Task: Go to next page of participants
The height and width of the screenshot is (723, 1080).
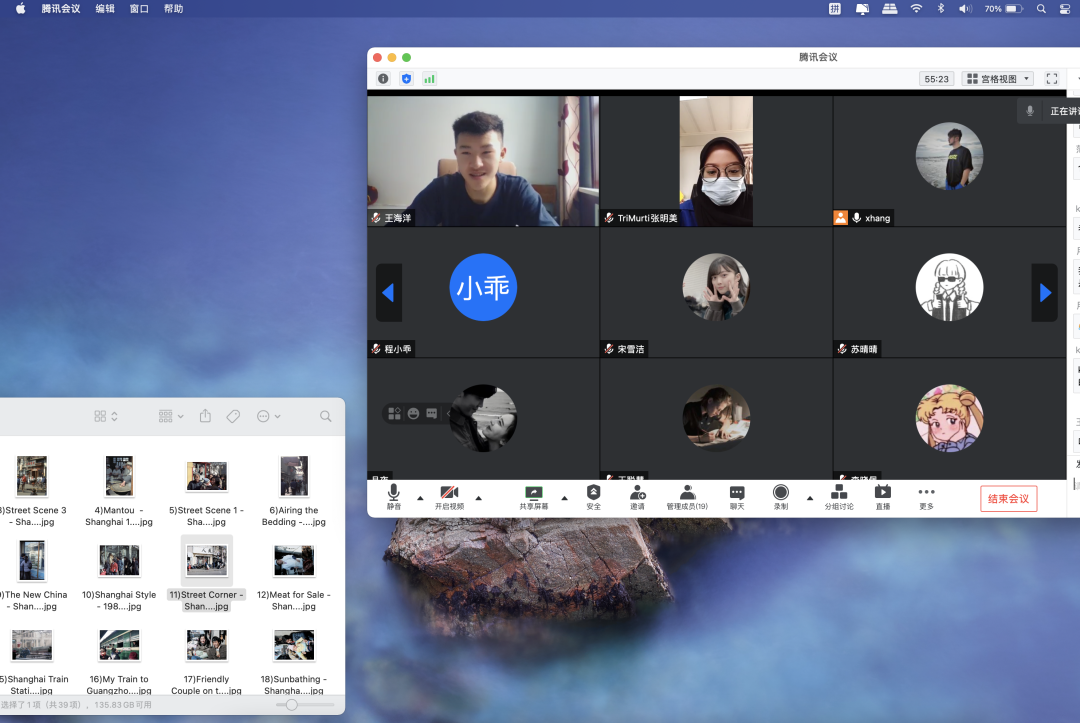Action: [1044, 293]
